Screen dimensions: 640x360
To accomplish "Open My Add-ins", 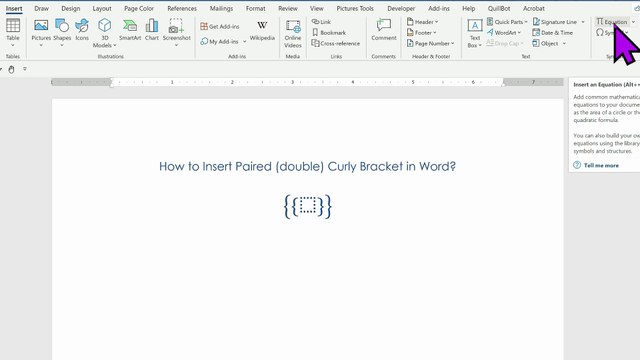I will click(219, 41).
